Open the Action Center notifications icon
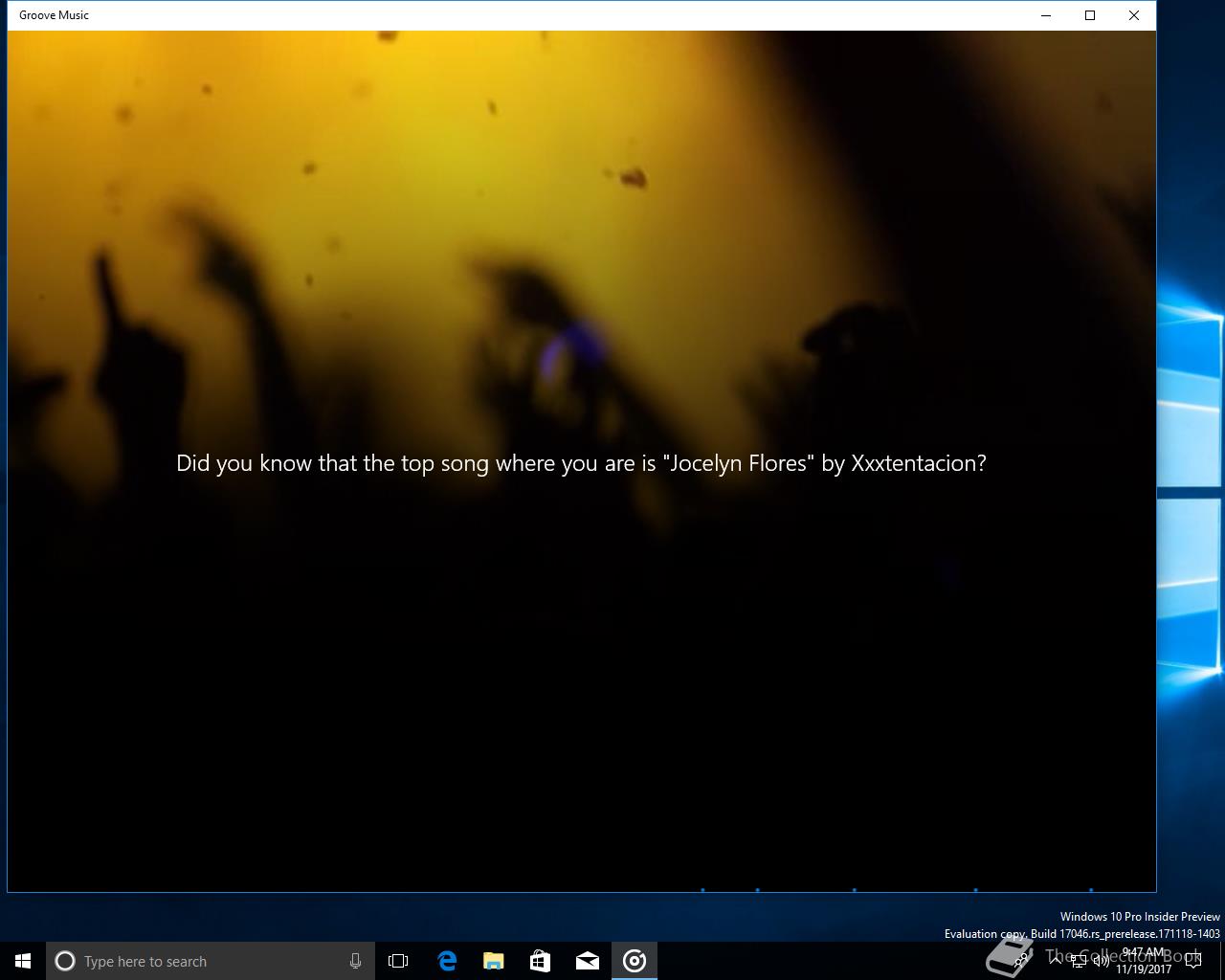 [1193, 961]
